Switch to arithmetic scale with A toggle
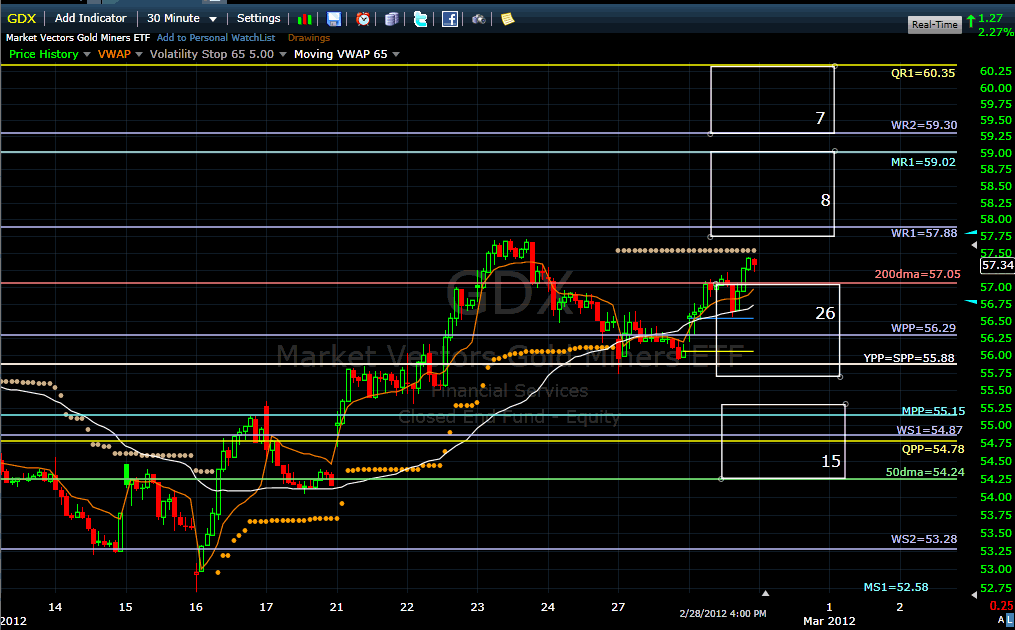The width and height of the screenshot is (1015, 630). point(1002,620)
